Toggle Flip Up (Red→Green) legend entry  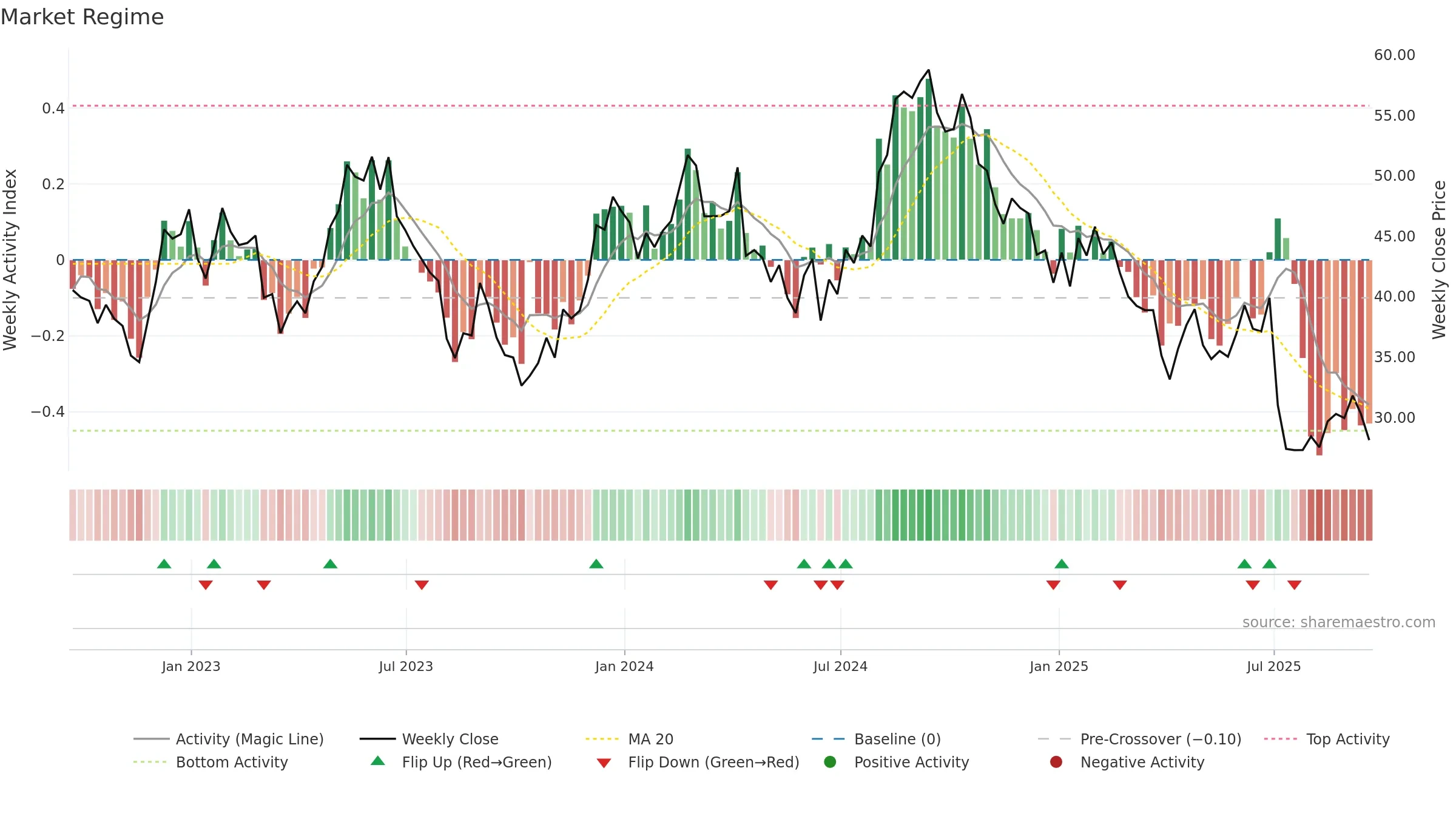point(461,762)
